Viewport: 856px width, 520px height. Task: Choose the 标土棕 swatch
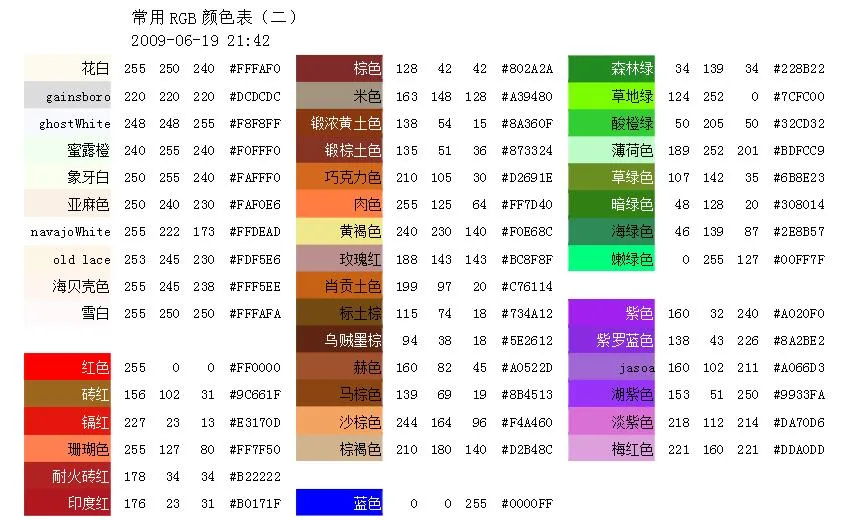click(x=339, y=313)
